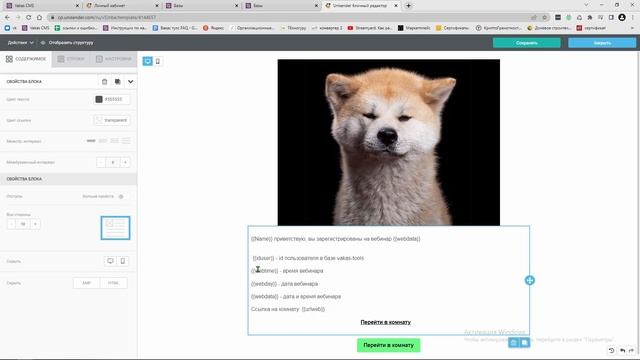The image size is (640, 360).
Task: Toggle hide on desktop icon in sidebar
Action: (110, 261)
